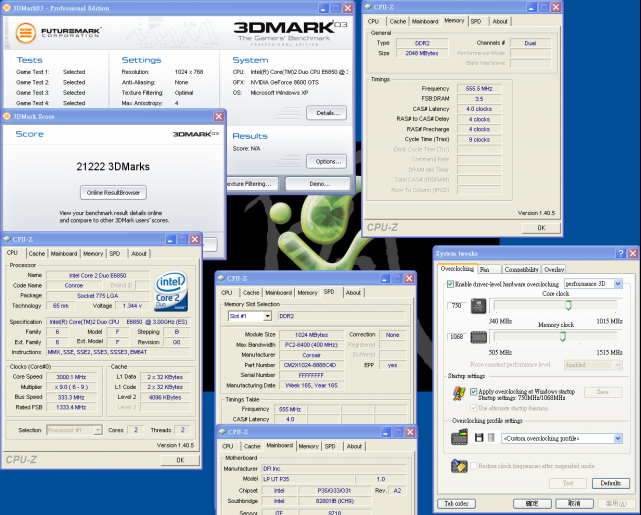Click the Windows startup icon under Startup settings
This screenshot has width=641, height=515.
[x=459, y=394]
